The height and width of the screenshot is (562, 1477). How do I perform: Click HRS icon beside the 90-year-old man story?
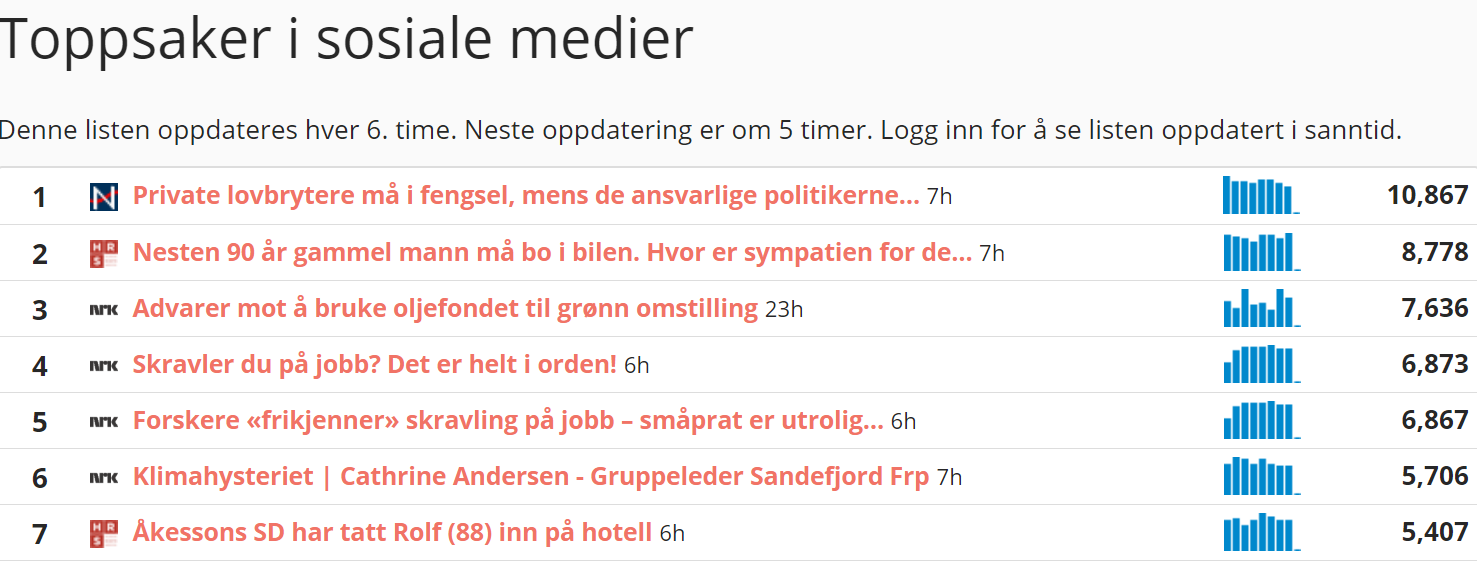tap(103, 253)
